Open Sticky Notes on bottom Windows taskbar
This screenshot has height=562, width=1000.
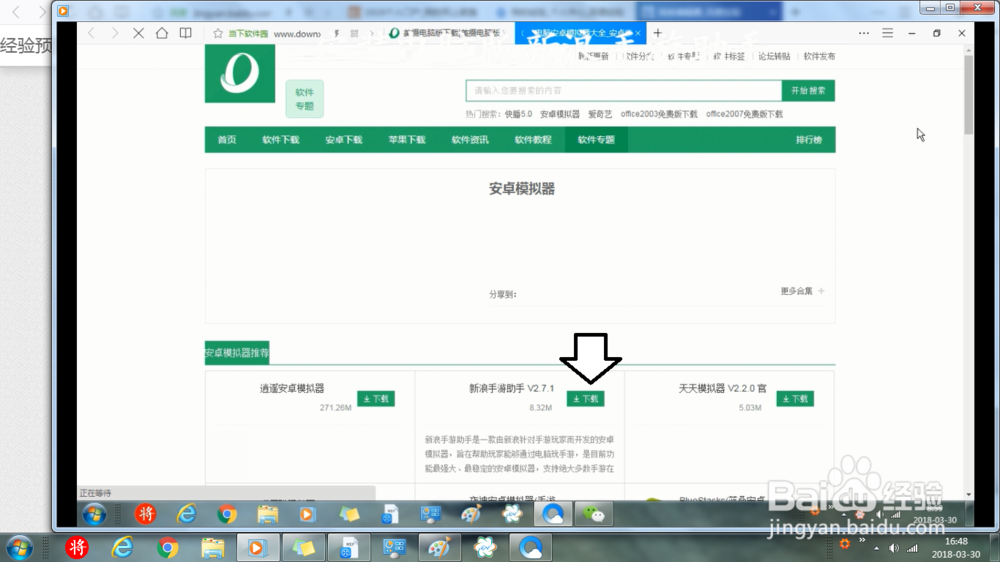point(303,548)
